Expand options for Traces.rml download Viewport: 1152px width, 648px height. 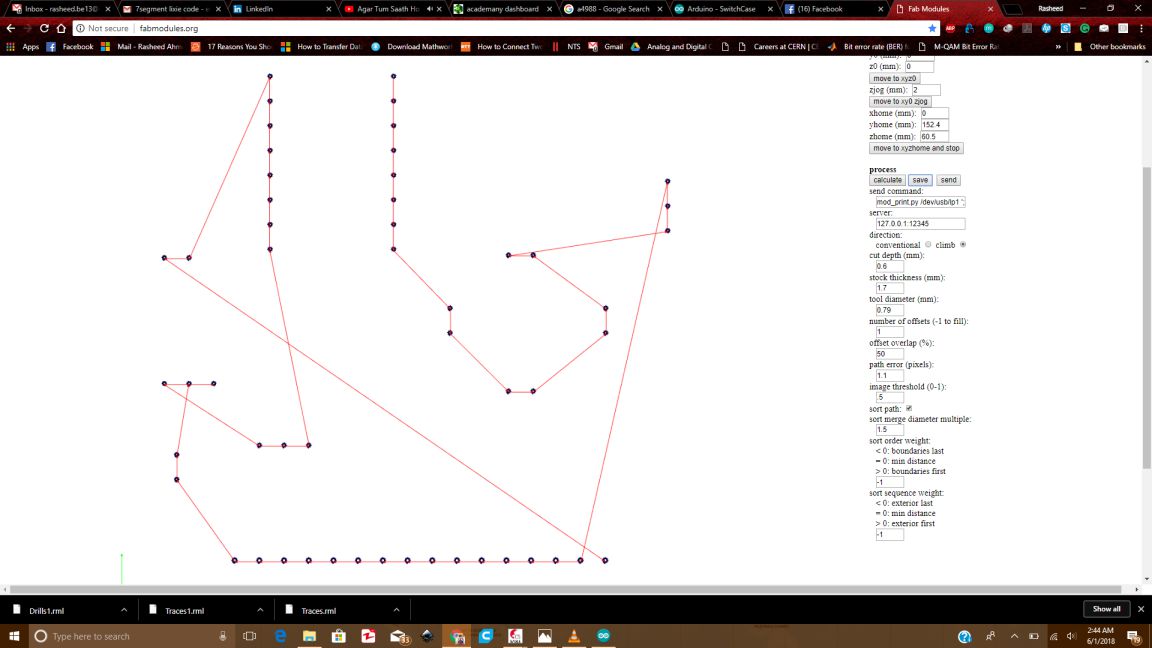397,610
